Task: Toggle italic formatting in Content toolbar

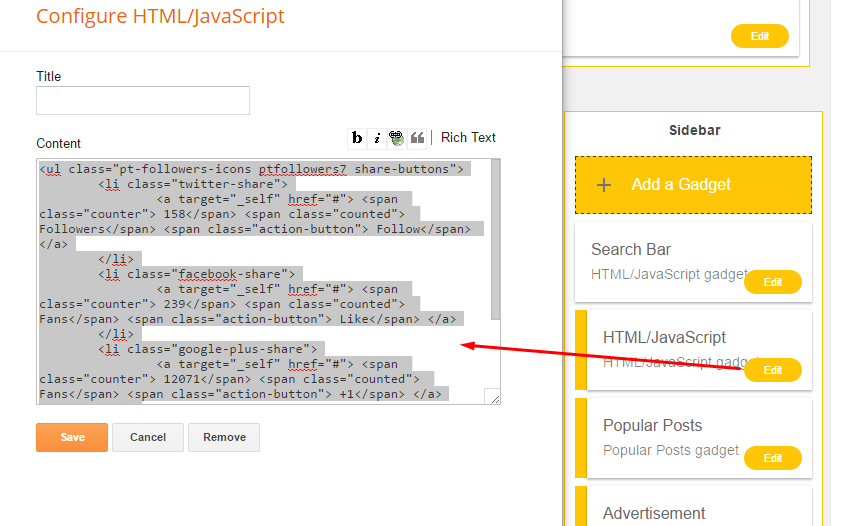Action: 377,137
